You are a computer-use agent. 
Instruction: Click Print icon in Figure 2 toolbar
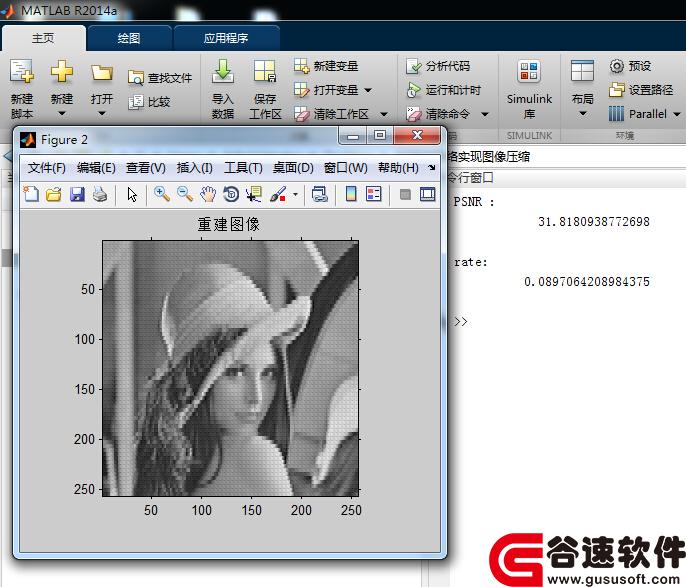[100, 194]
